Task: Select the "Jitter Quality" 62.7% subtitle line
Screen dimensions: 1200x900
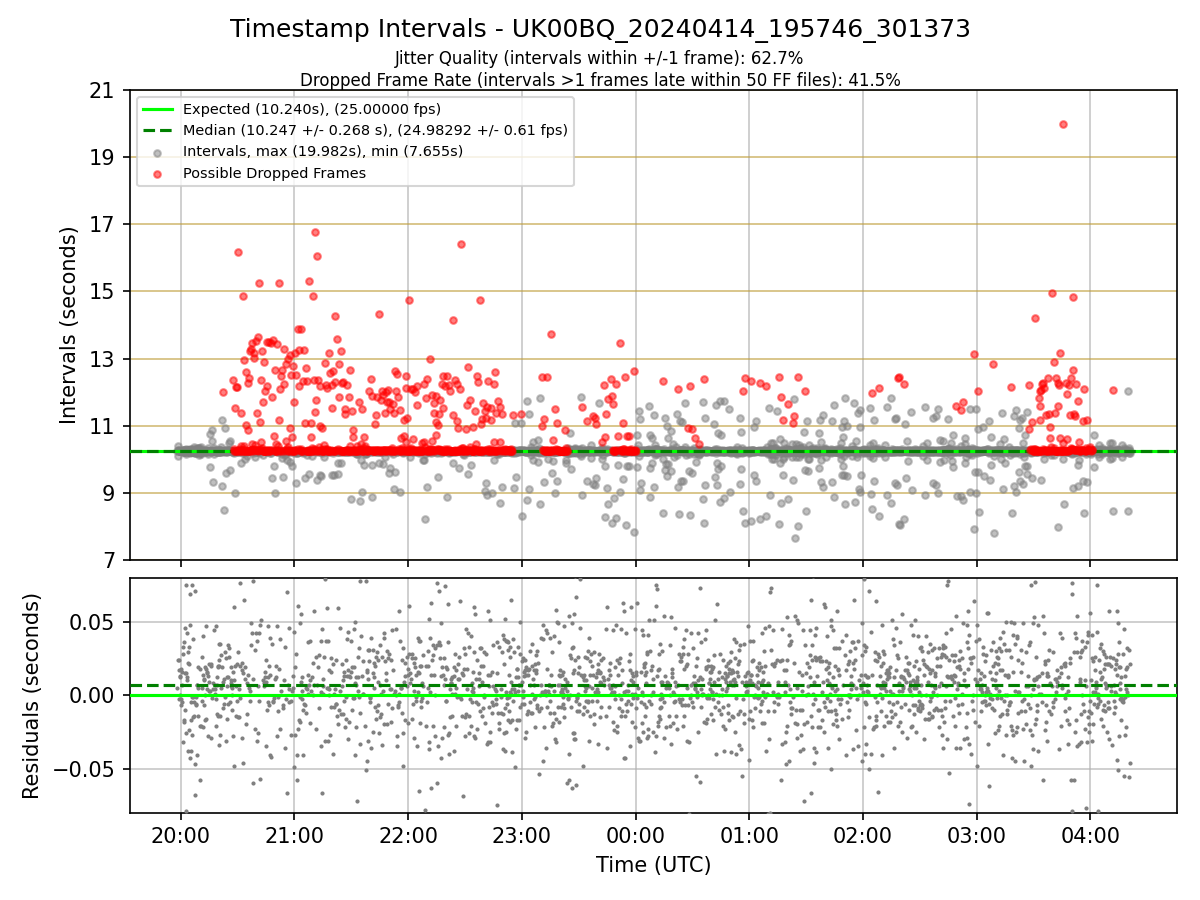Action: click(600, 58)
